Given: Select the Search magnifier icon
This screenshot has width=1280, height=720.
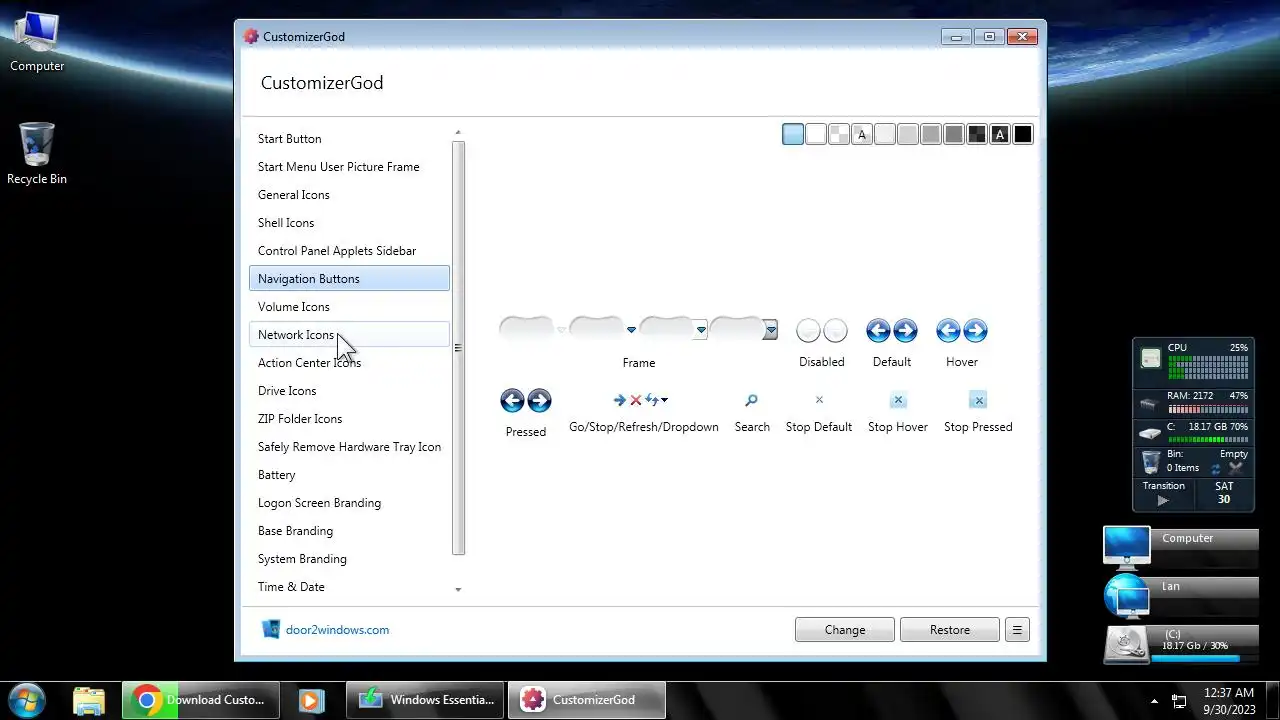Looking at the screenshot, I should (752, 400).
